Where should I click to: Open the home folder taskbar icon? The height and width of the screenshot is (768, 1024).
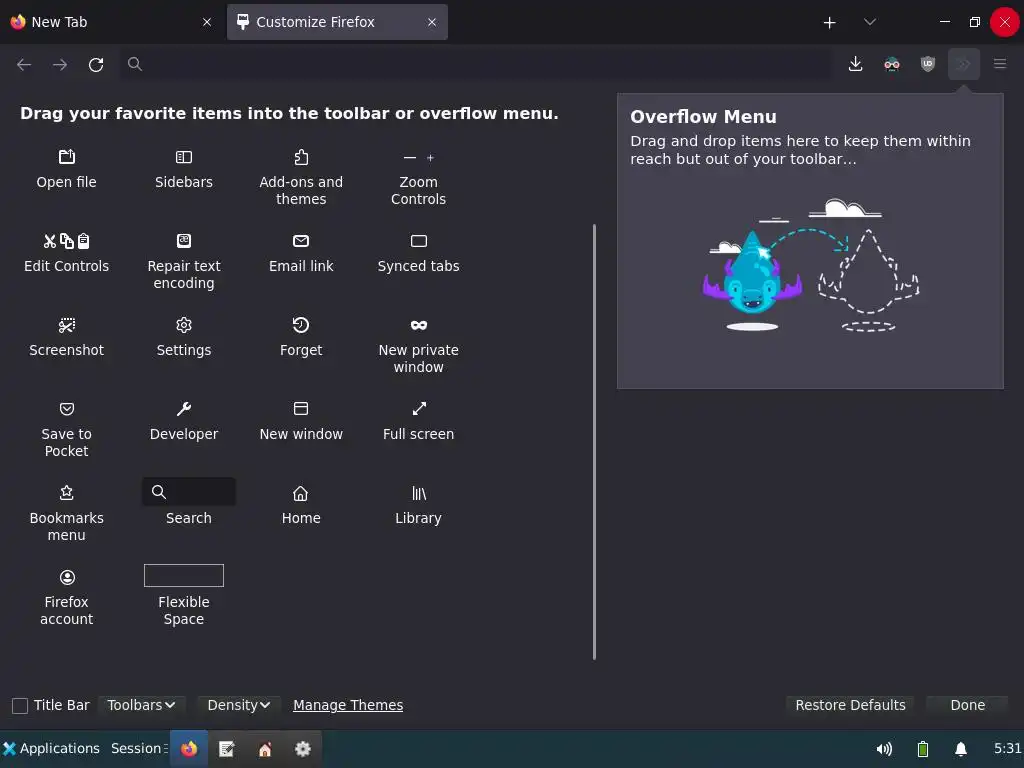(264, 748)
